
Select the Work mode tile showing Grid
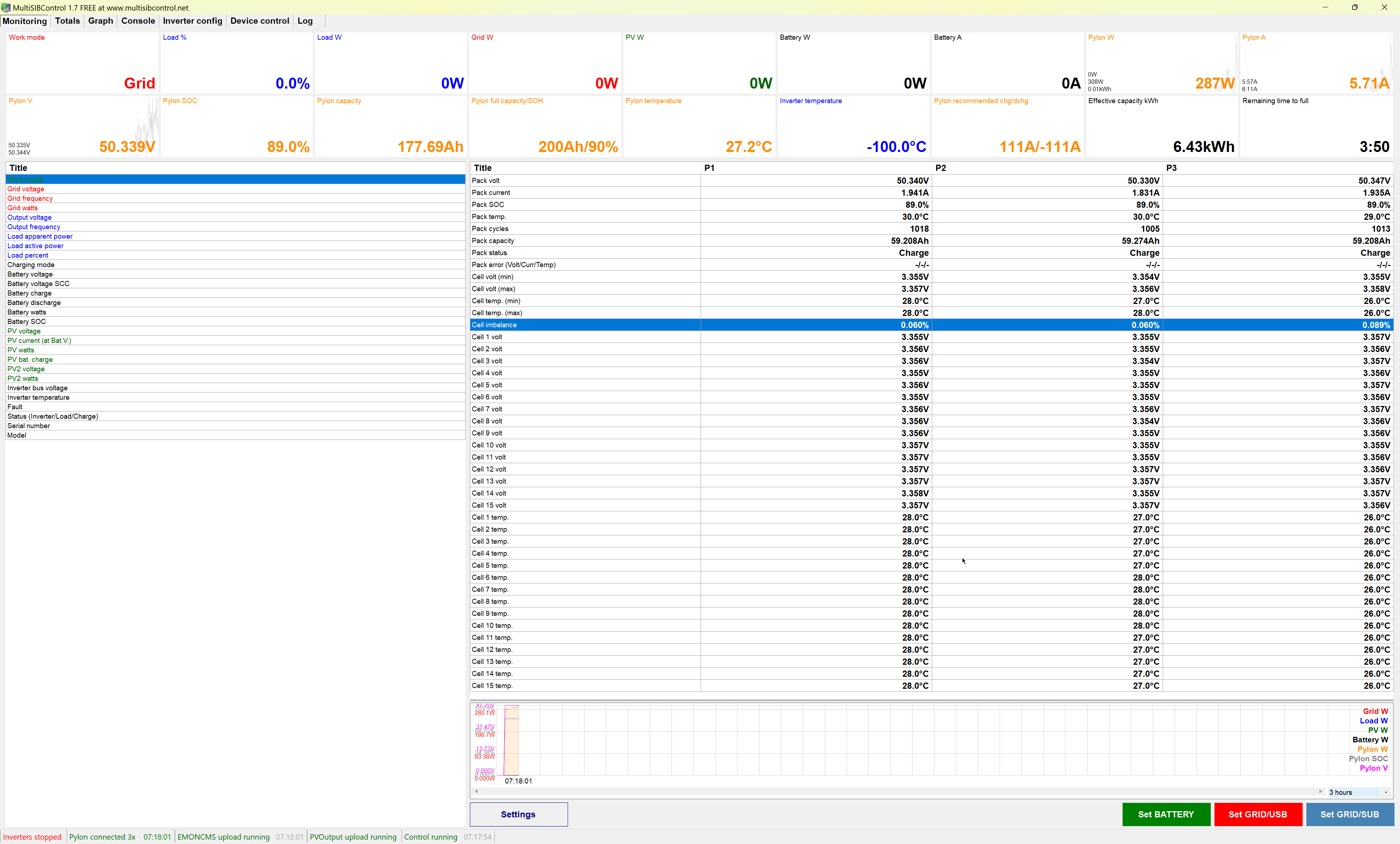tap(82, 62)
